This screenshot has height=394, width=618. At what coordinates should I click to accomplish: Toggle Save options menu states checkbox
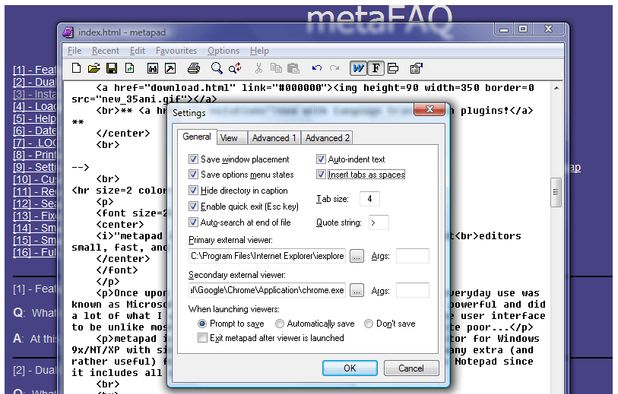pyautogui.click(x=193, y=175)
